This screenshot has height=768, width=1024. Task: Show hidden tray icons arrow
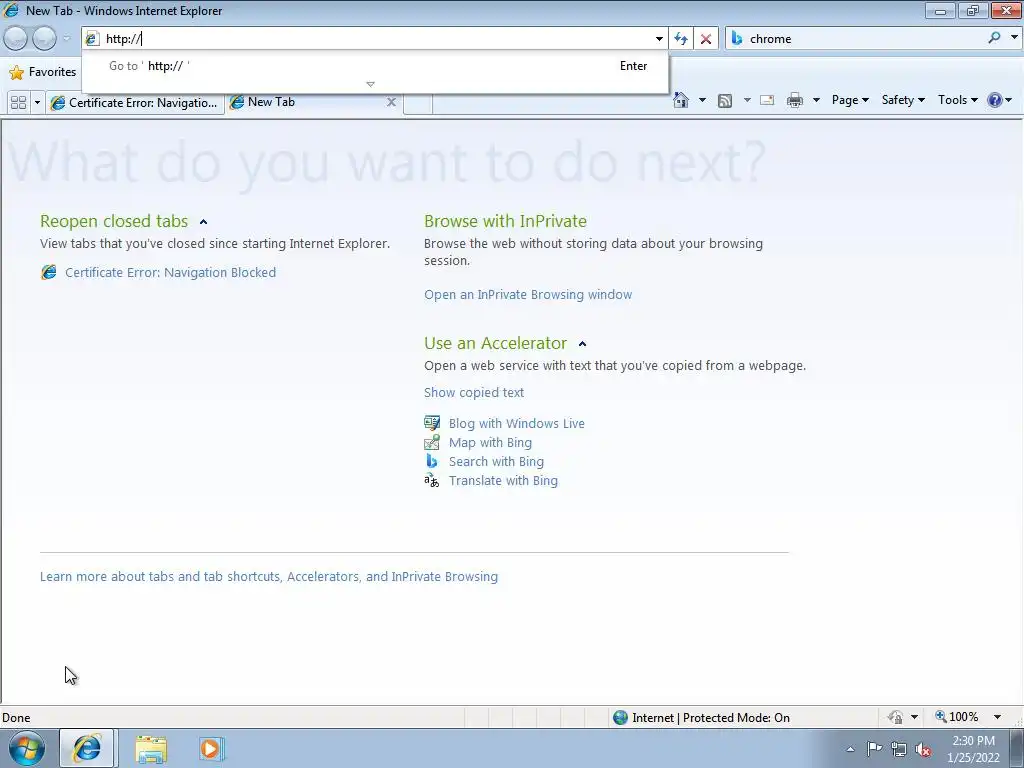pos(850,749)
